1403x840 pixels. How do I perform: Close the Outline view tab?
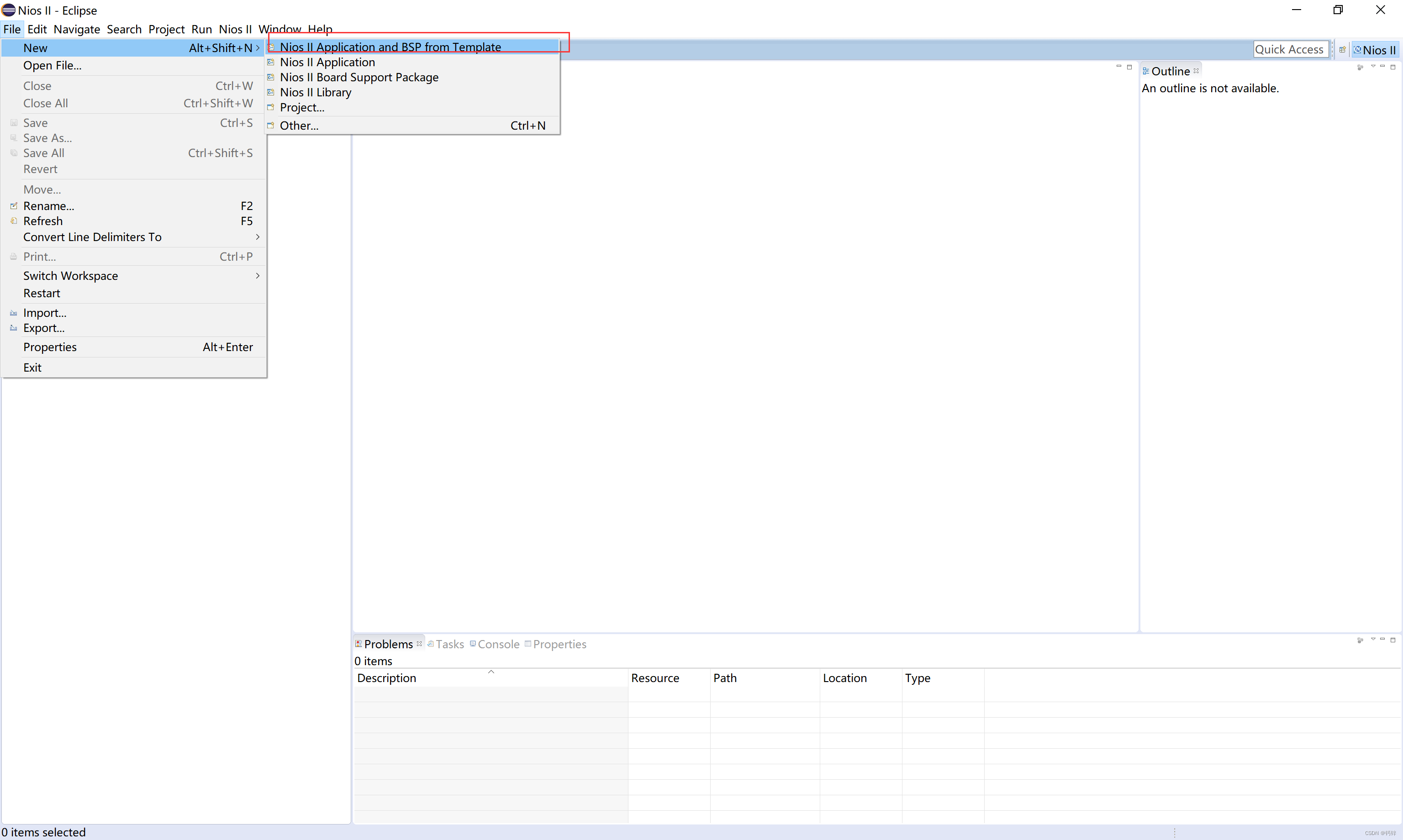[1197, 71]
